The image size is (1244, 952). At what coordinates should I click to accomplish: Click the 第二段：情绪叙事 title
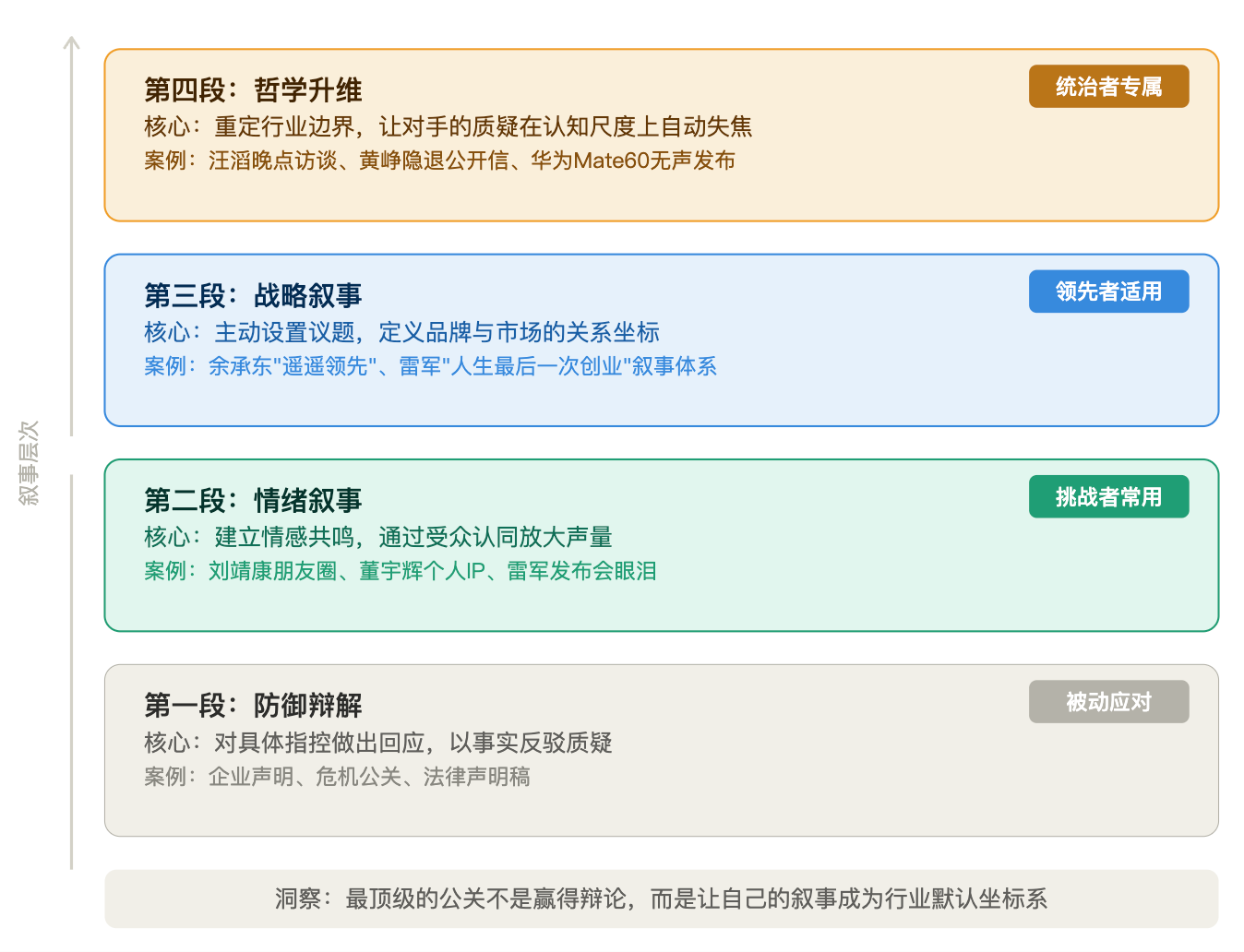click(253, 501)
